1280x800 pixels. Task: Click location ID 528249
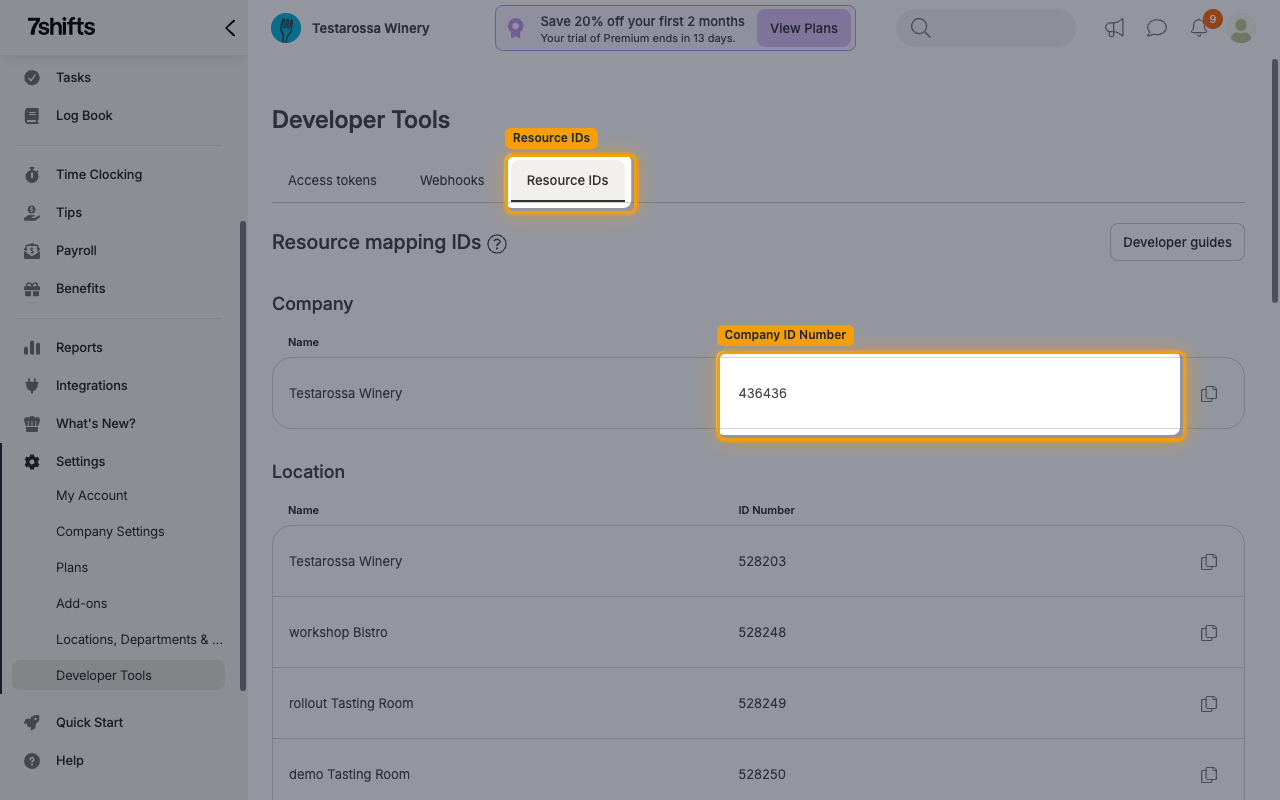click(x=762, y=703)
